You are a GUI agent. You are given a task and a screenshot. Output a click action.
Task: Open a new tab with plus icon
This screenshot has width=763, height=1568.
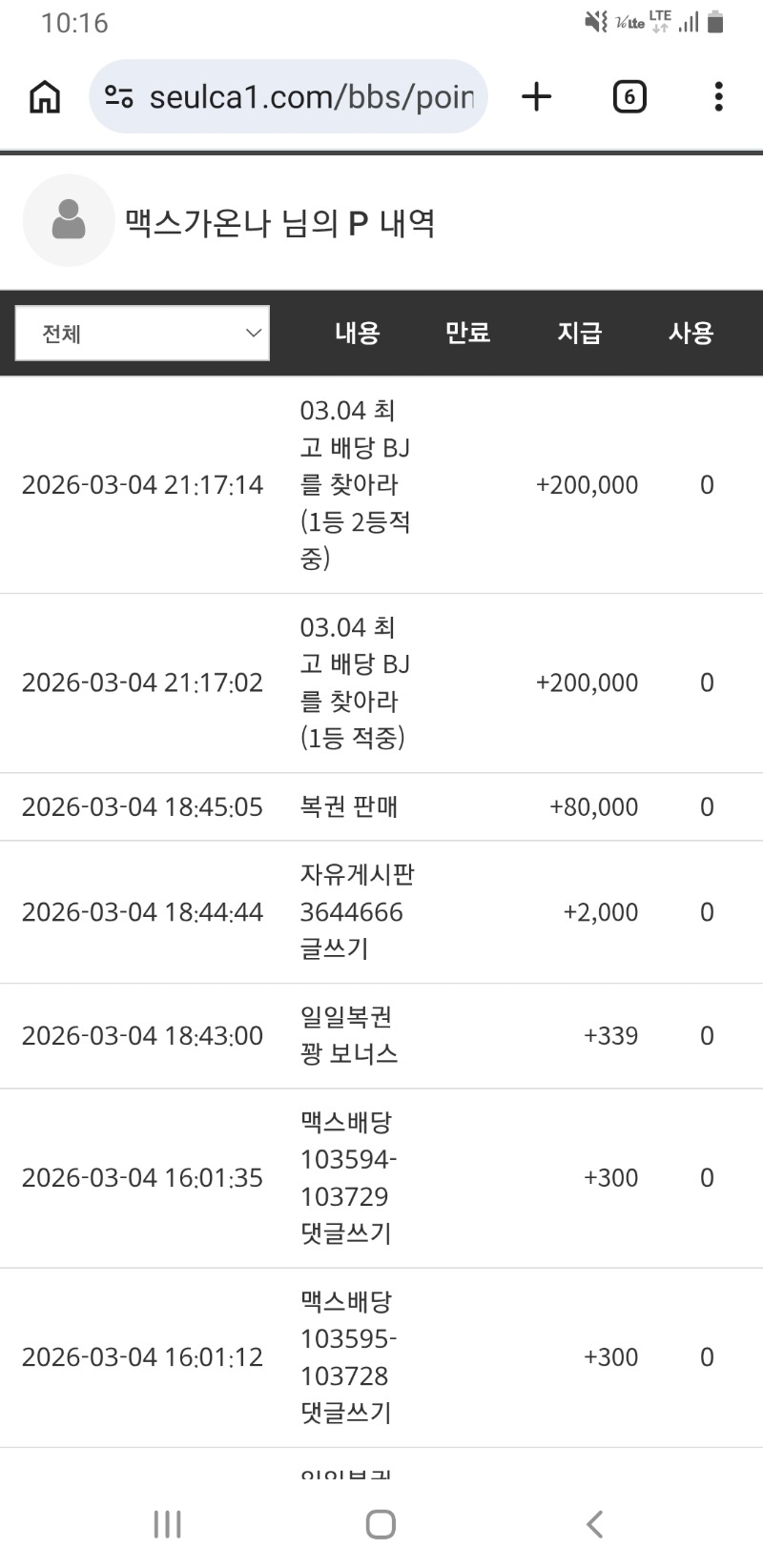[537, 96]
